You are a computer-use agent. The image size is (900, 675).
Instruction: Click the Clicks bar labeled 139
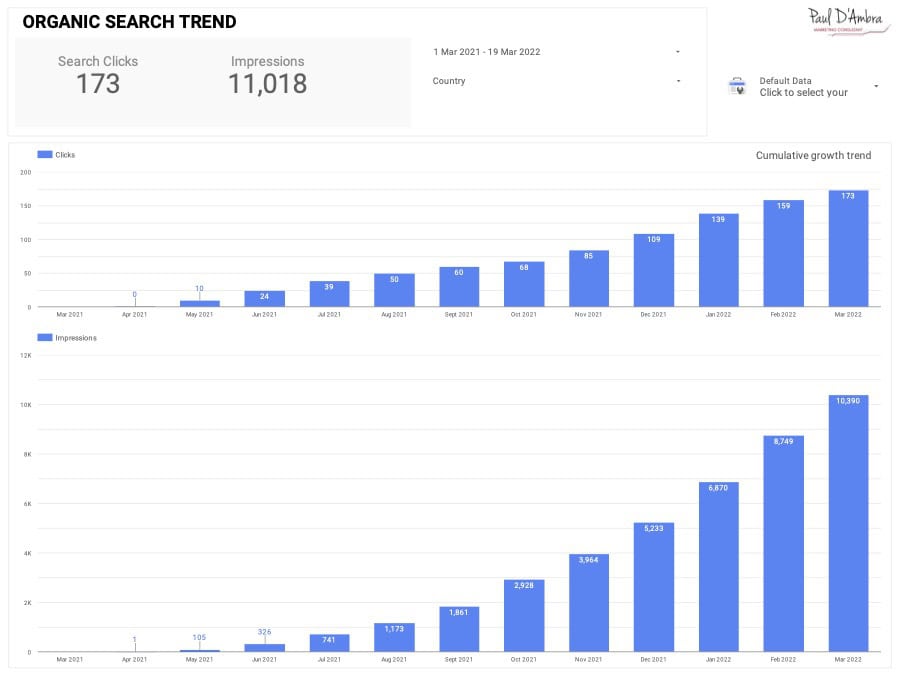719,261
